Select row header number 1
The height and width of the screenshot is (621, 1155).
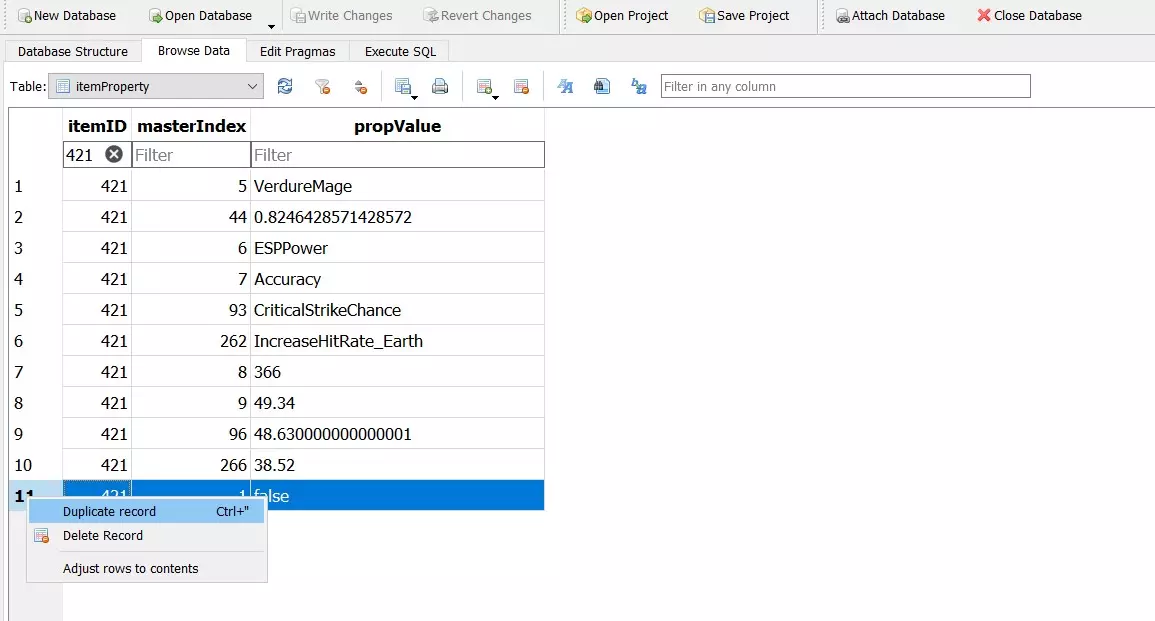35,186
